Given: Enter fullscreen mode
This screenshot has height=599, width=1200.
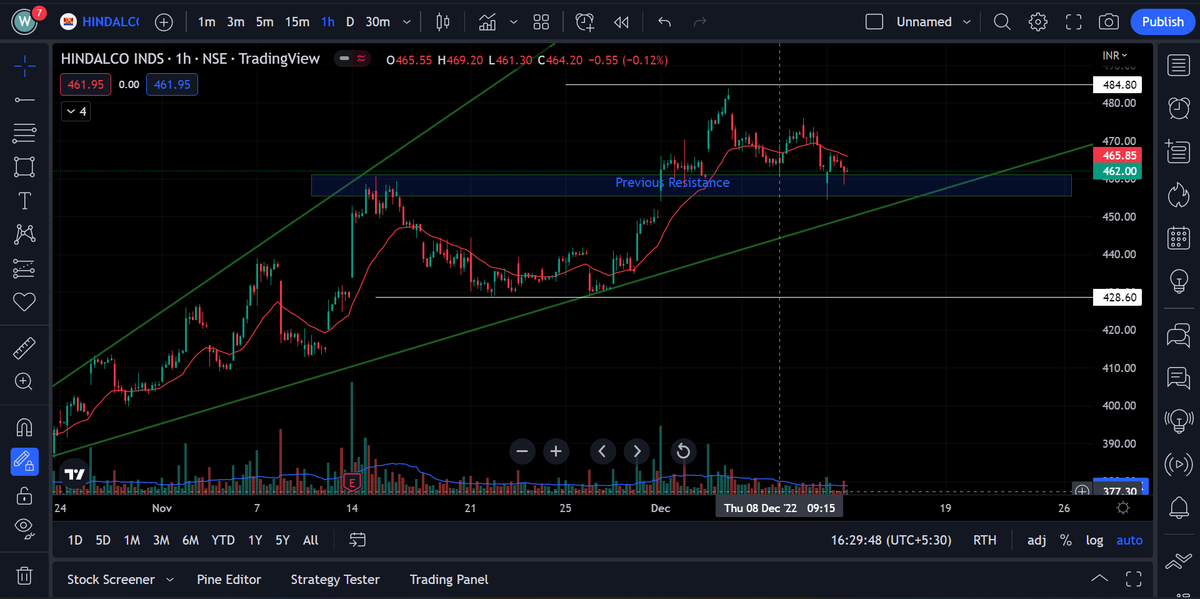Looking at the screenshot, I should point(1073,22).
